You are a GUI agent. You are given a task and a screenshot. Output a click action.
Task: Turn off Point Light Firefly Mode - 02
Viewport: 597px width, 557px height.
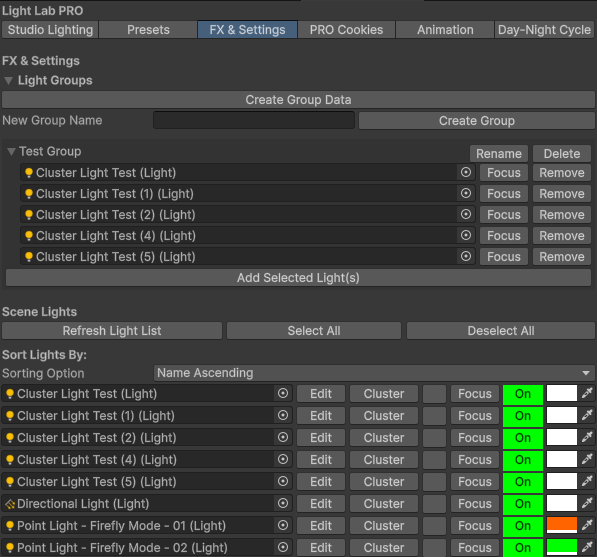coord(523,548)
